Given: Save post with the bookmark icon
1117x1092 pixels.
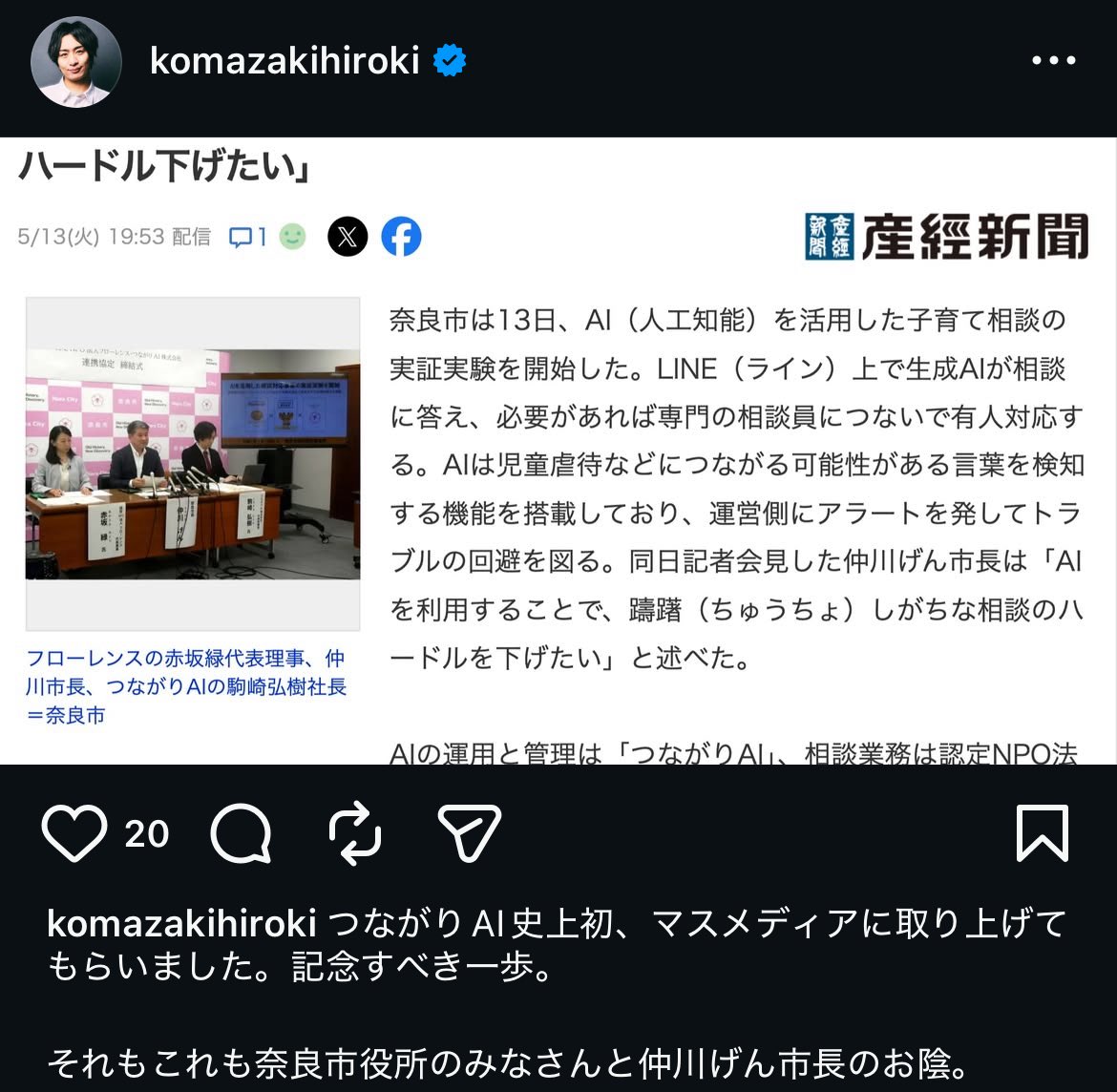Looking at the screenshot, I should coord(1043,832).
